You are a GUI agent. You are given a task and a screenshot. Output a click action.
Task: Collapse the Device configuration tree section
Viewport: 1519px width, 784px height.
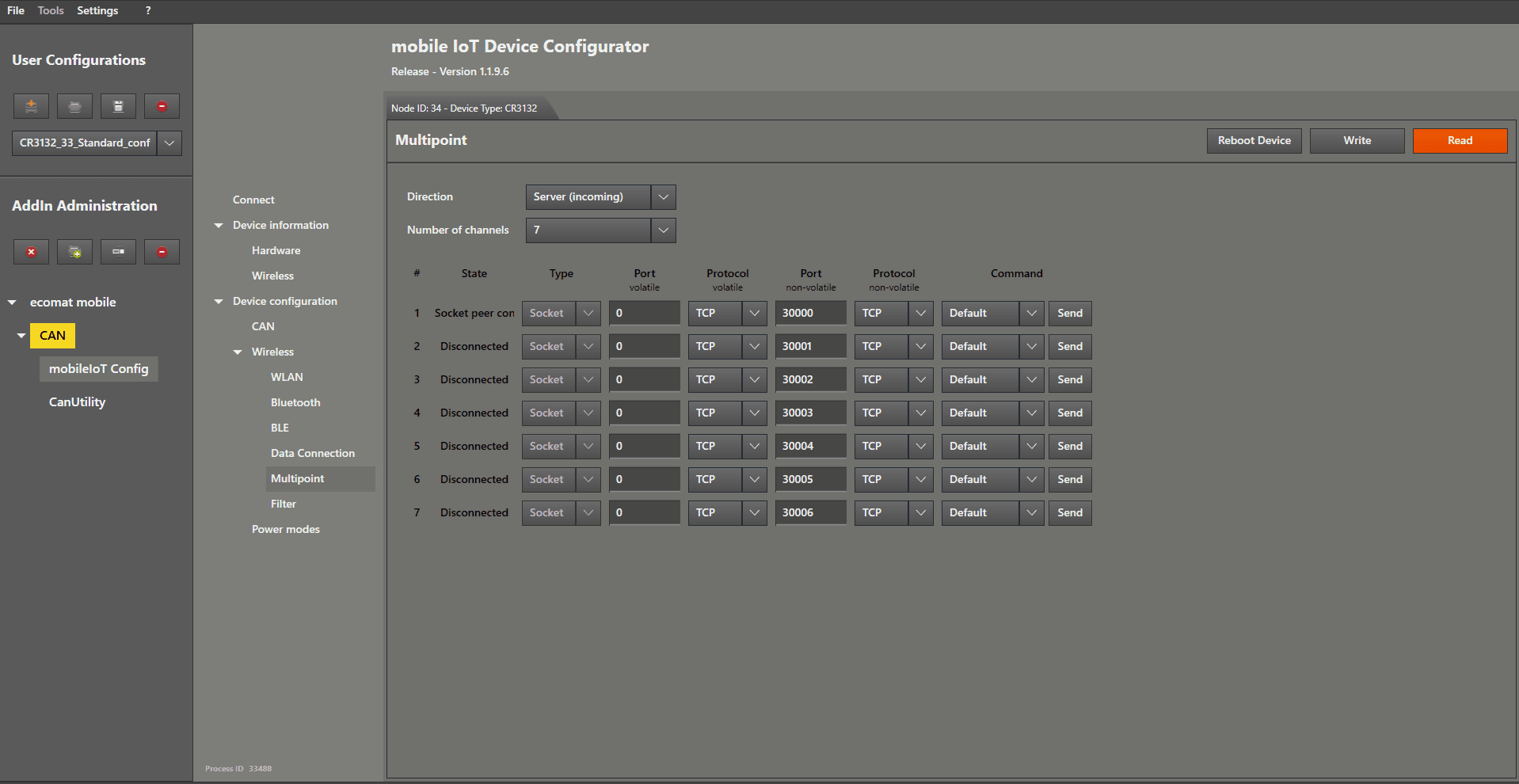(219, 302)
